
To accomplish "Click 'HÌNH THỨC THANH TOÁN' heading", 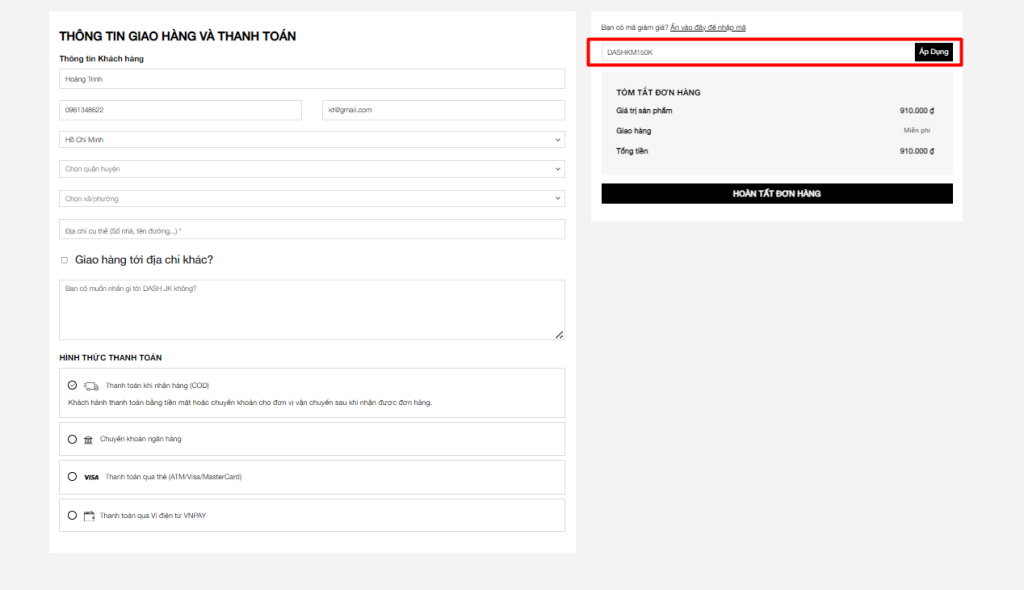I will (x=110, y=358).
